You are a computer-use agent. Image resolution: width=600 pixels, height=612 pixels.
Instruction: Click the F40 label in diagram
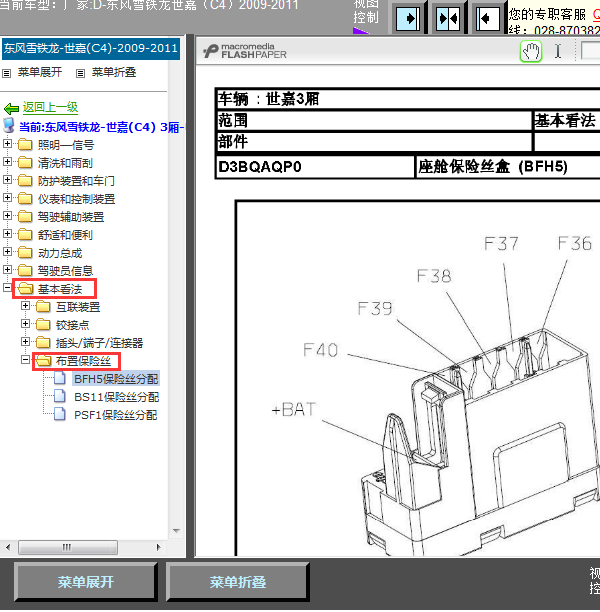point(320,350)
